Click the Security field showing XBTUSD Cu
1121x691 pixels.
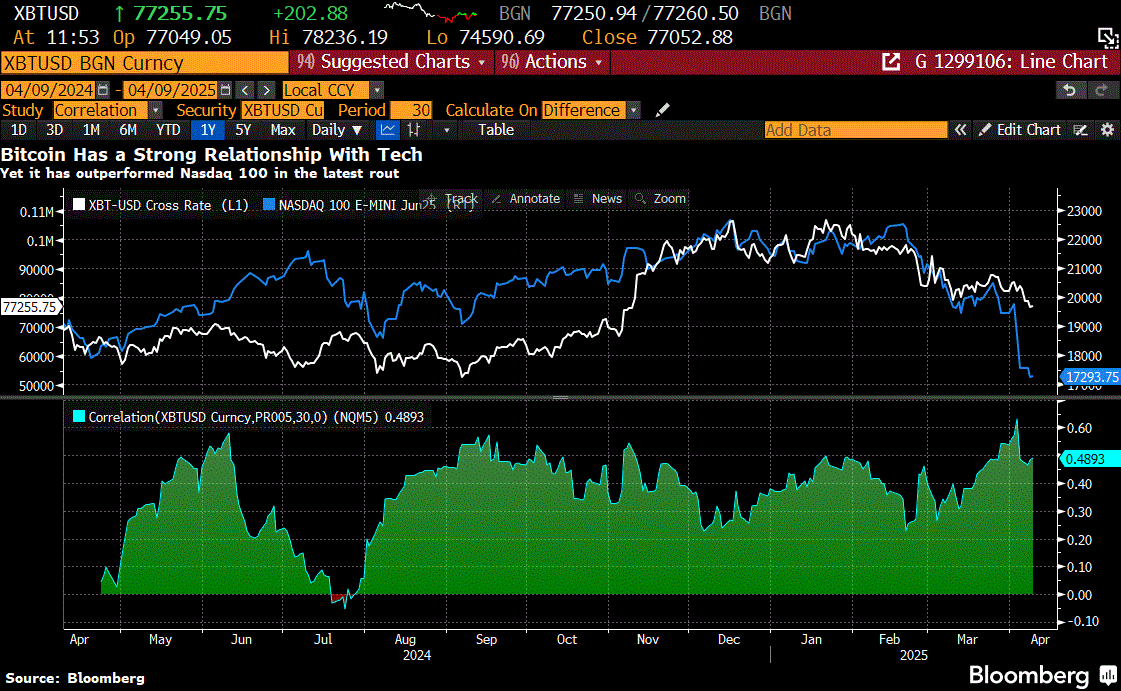pos(283,110)
